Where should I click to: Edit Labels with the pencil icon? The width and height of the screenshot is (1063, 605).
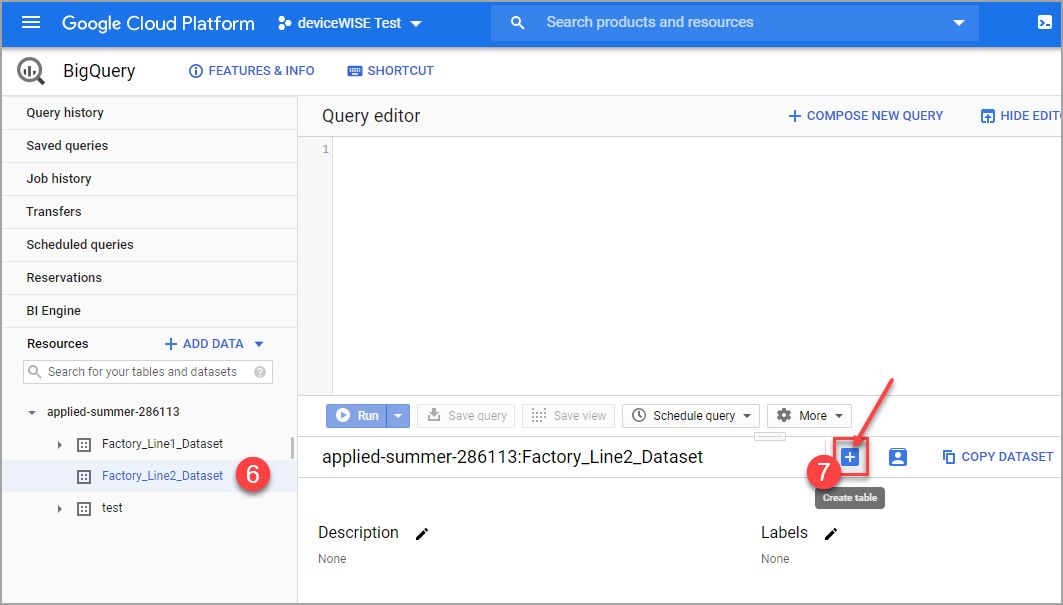[x=830, y=534]
